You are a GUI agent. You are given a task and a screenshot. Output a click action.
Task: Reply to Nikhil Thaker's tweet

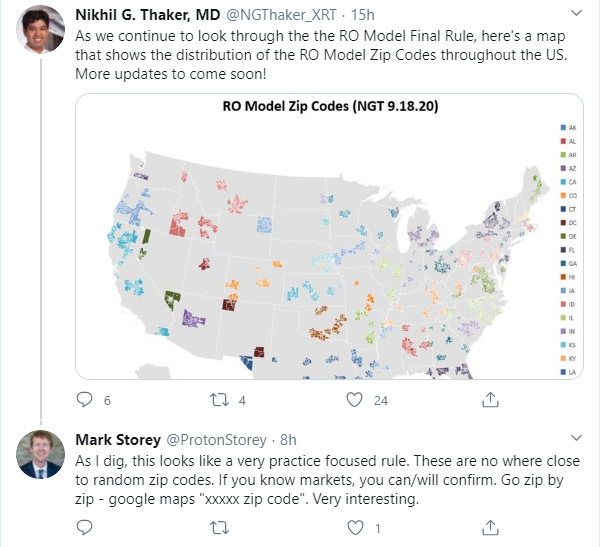coord(84,400)
